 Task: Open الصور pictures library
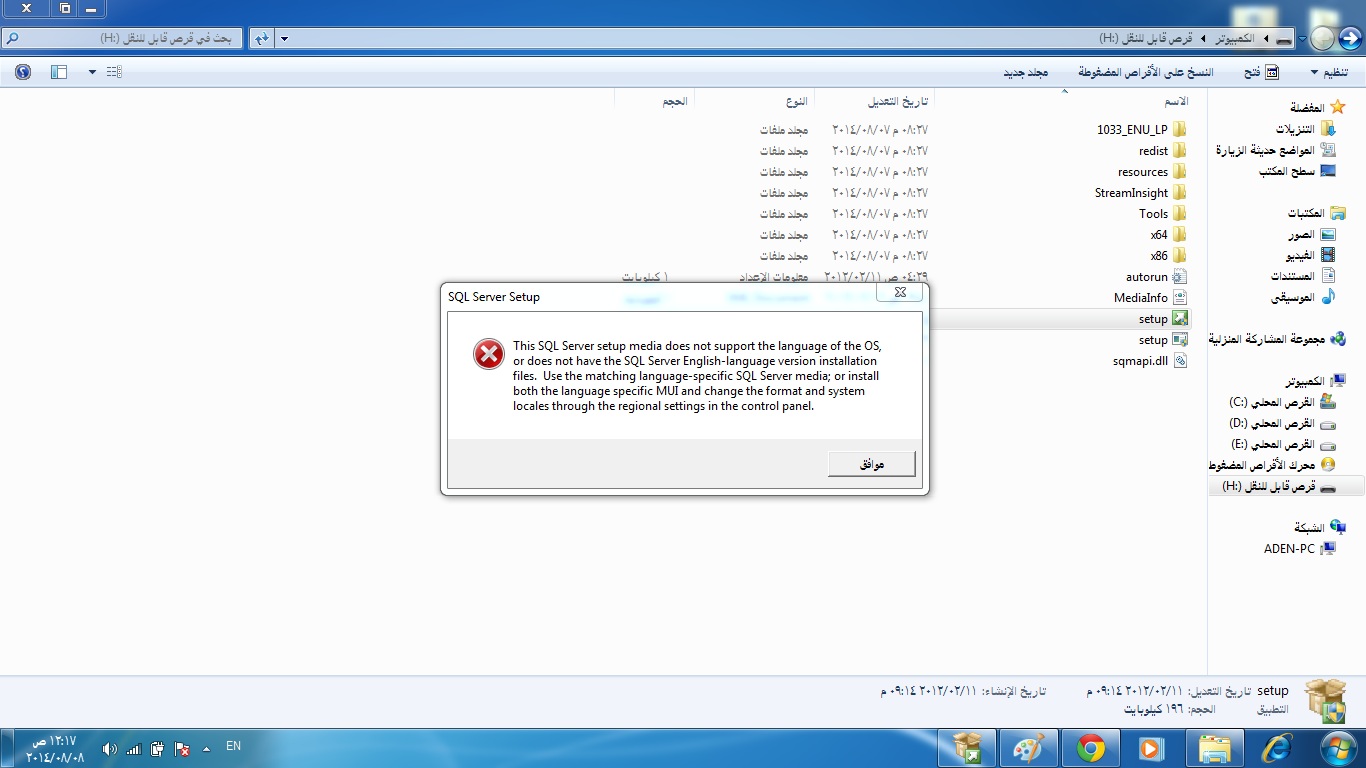(x=1311, y=234)
